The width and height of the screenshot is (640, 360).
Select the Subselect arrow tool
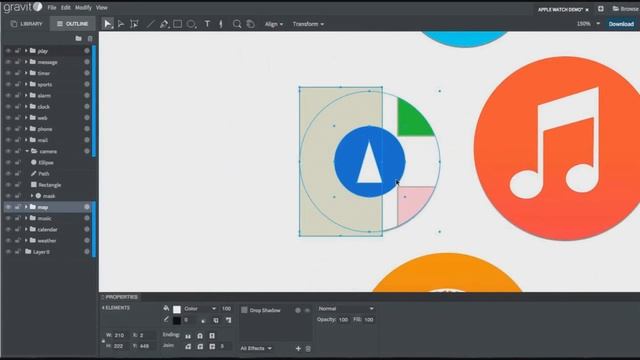click(121, 24)
